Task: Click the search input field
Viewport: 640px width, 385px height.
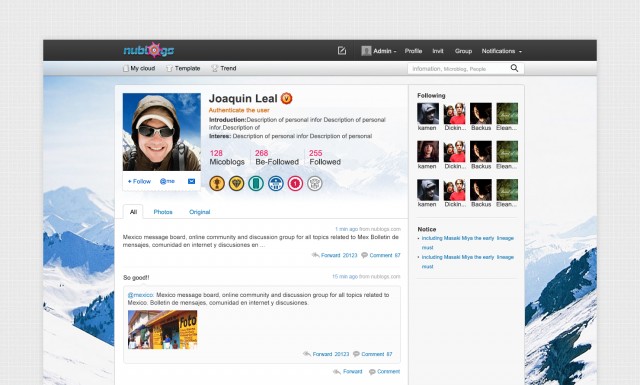Action: point(458,69)
